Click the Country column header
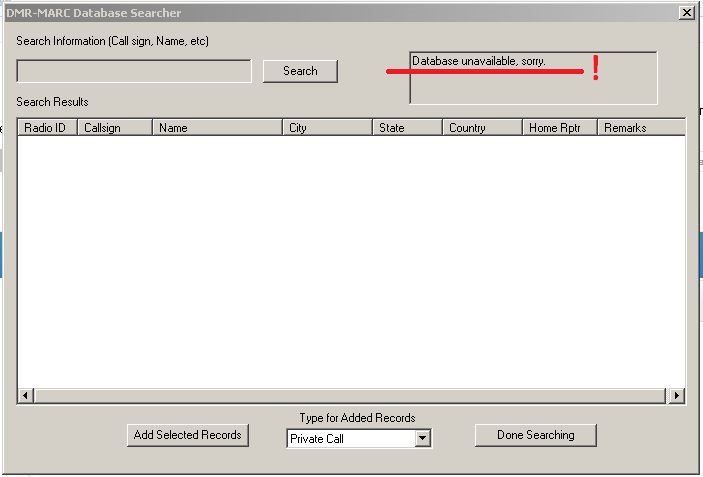The width and height of the screenshot is (703, 477). (x=482, y=128)
